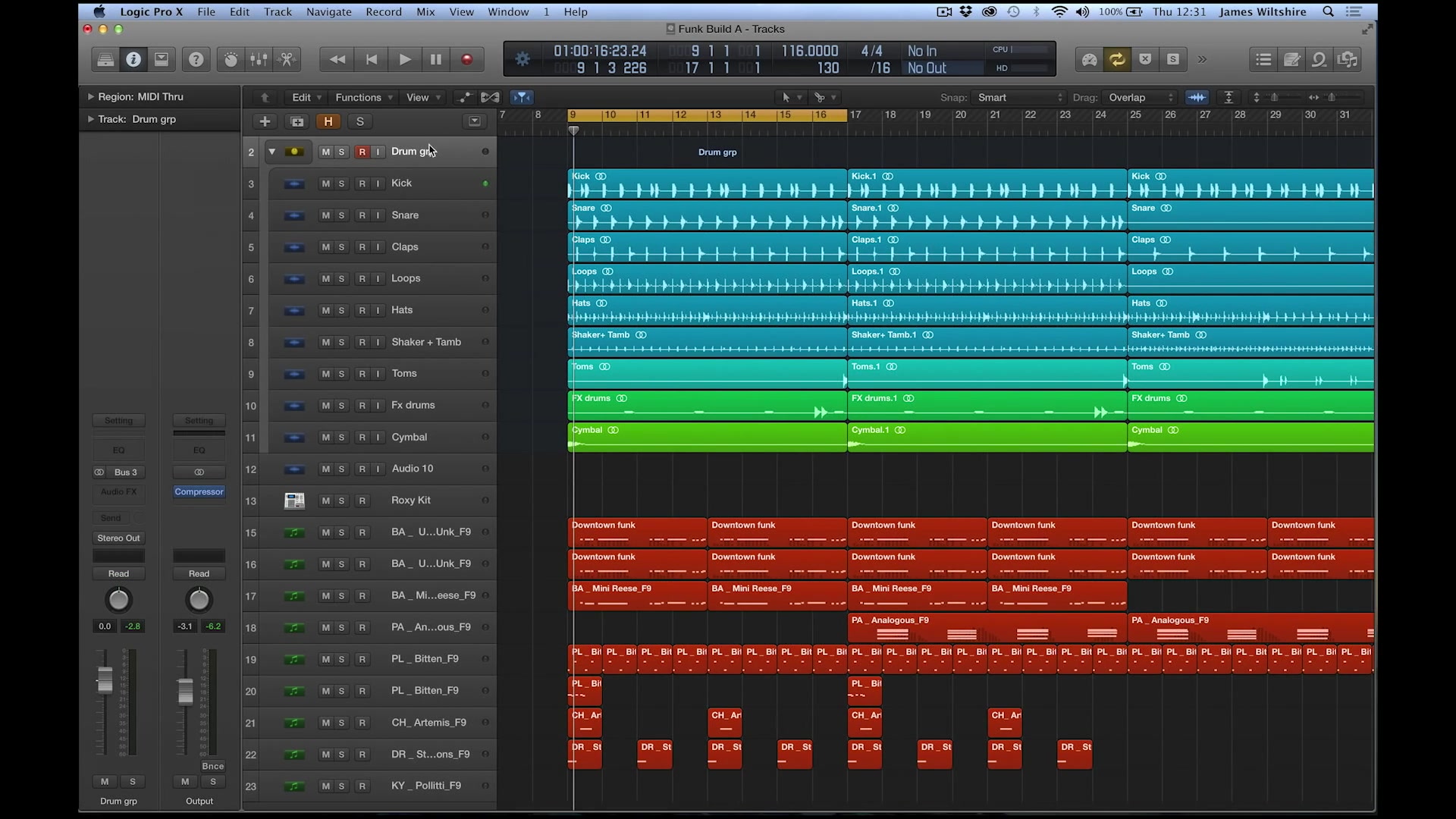Expand the Region: MIDI Thru section
The image size is (1456, 819).
pyautogui.click(x=91, y=97)
